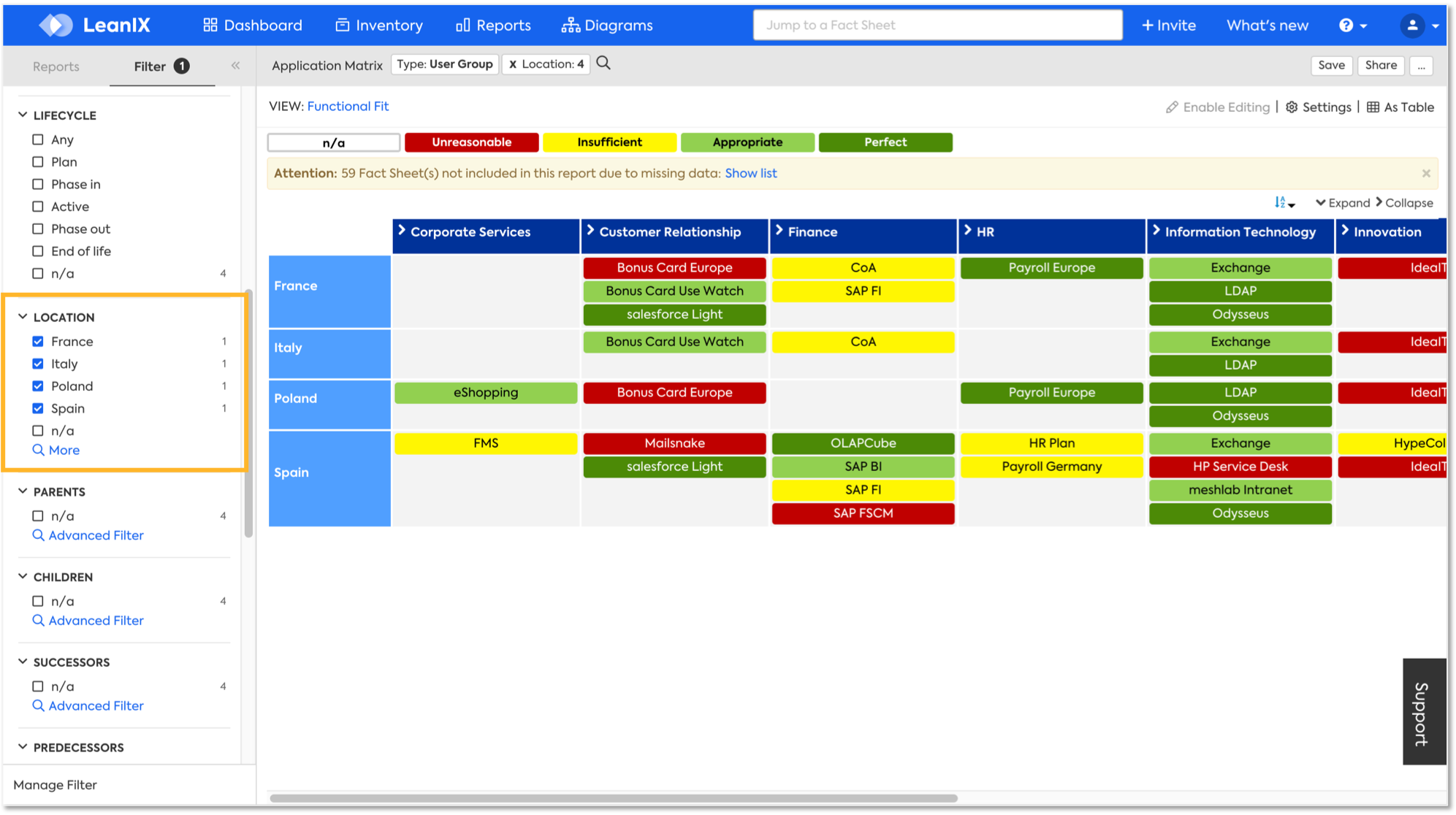The width and height of the screenshot is (1456, 815).
Task: Uncheck the France location checkbox
Action: 38,341
